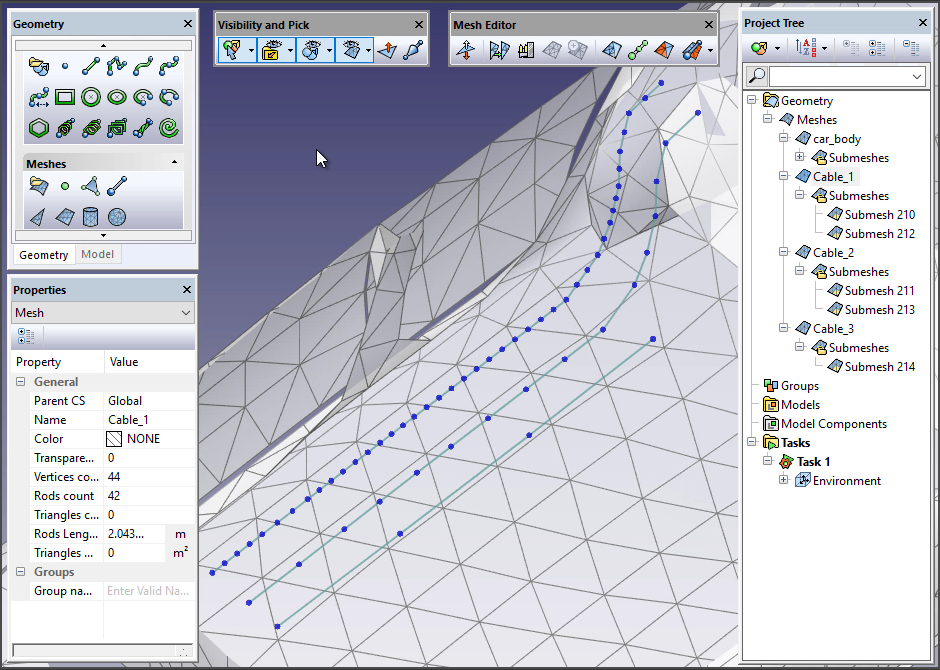Click the Group name input field
This screenshot has width=940, height=670.
[148, 591]
